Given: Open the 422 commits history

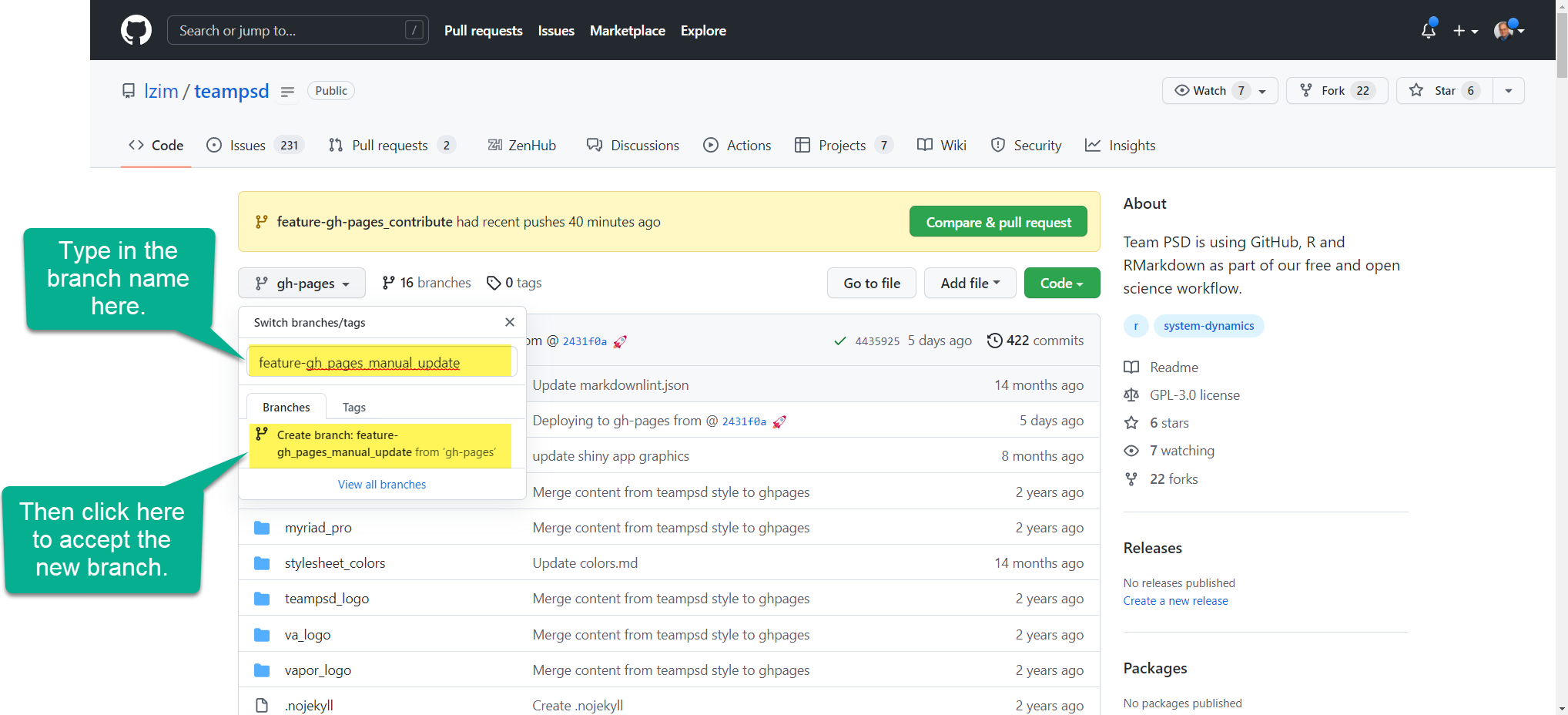Looking at the screenshot, I should 1036,341.
